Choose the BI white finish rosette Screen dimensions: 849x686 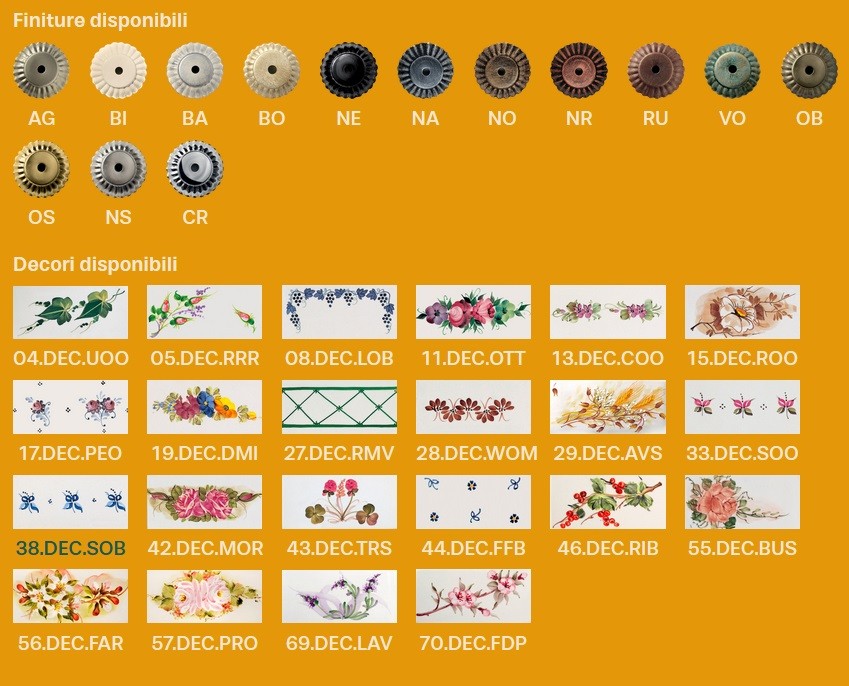118,70
